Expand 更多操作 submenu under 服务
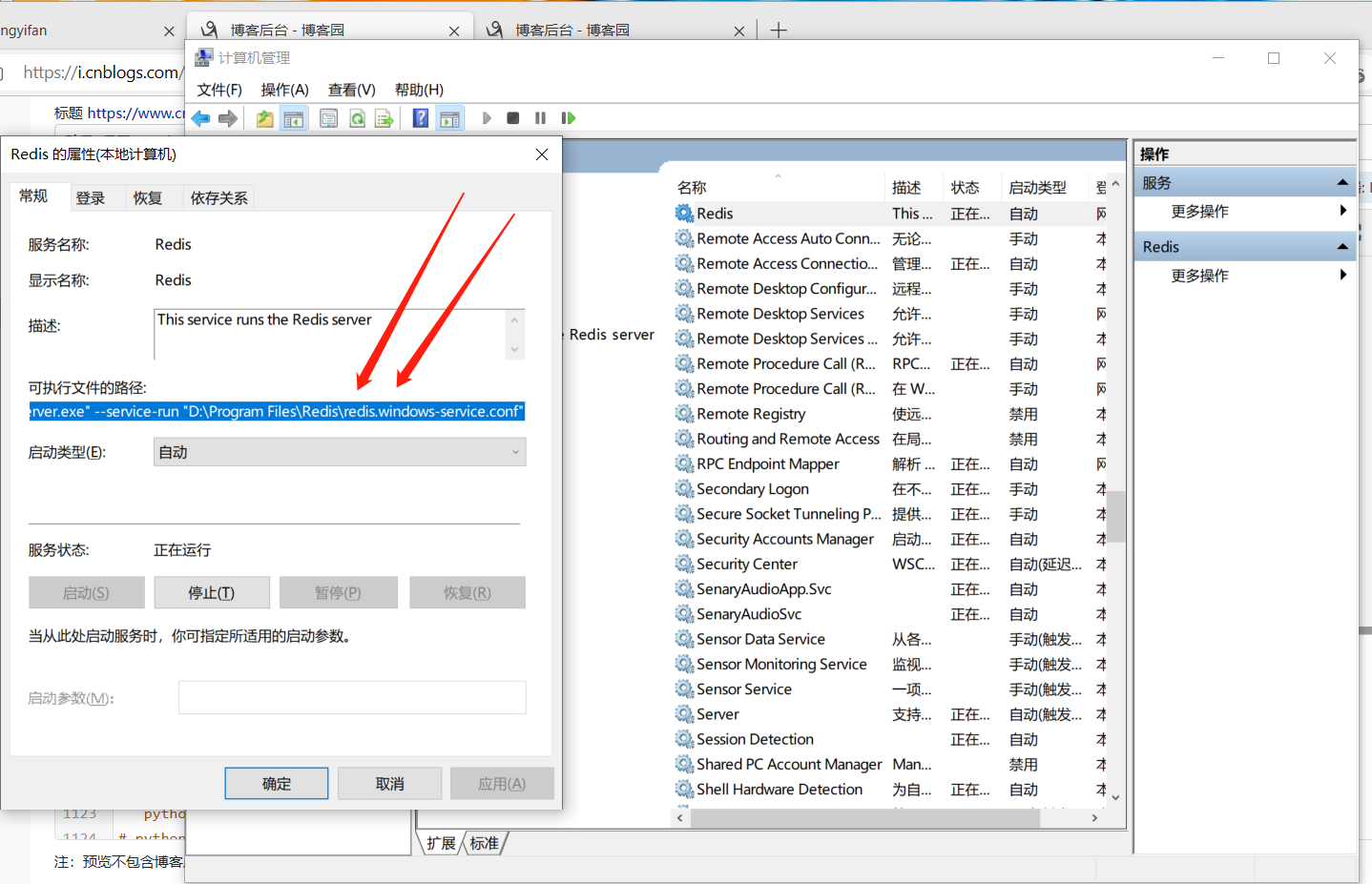This screenshot has height=884, width=1372. 1342,211
